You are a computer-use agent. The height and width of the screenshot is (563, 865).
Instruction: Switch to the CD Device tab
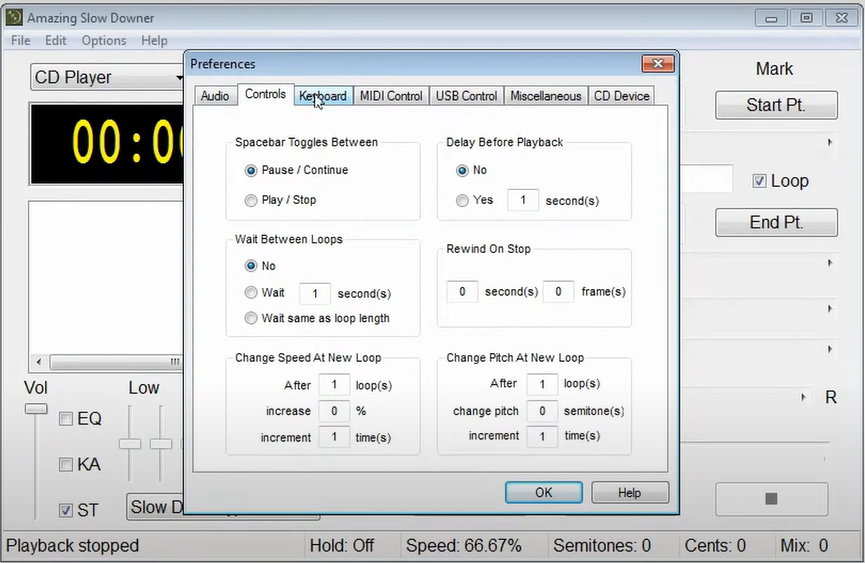point(621,96)
